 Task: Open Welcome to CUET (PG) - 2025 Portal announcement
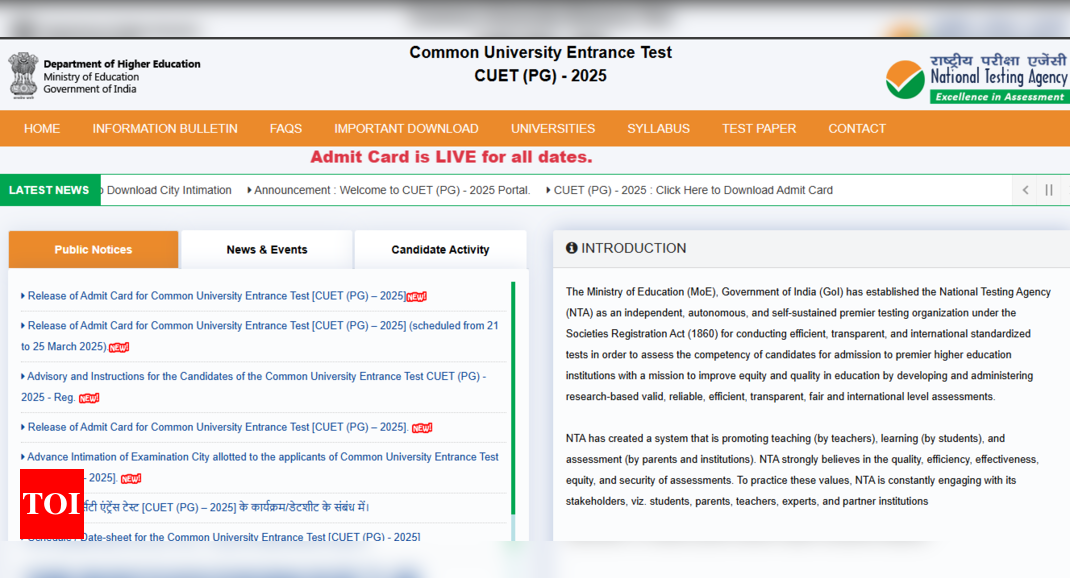tap(388, 190)
